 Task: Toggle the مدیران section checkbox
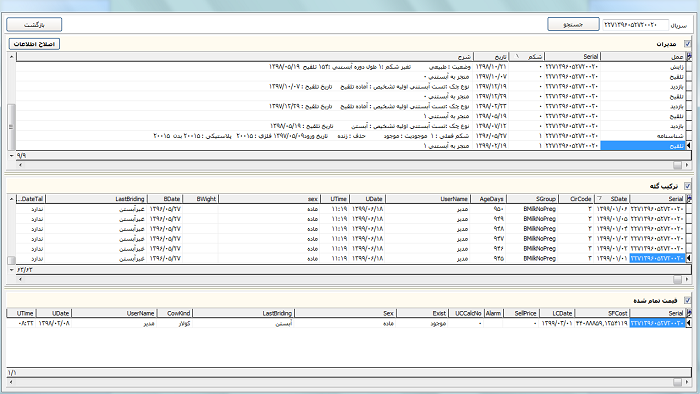688,44
